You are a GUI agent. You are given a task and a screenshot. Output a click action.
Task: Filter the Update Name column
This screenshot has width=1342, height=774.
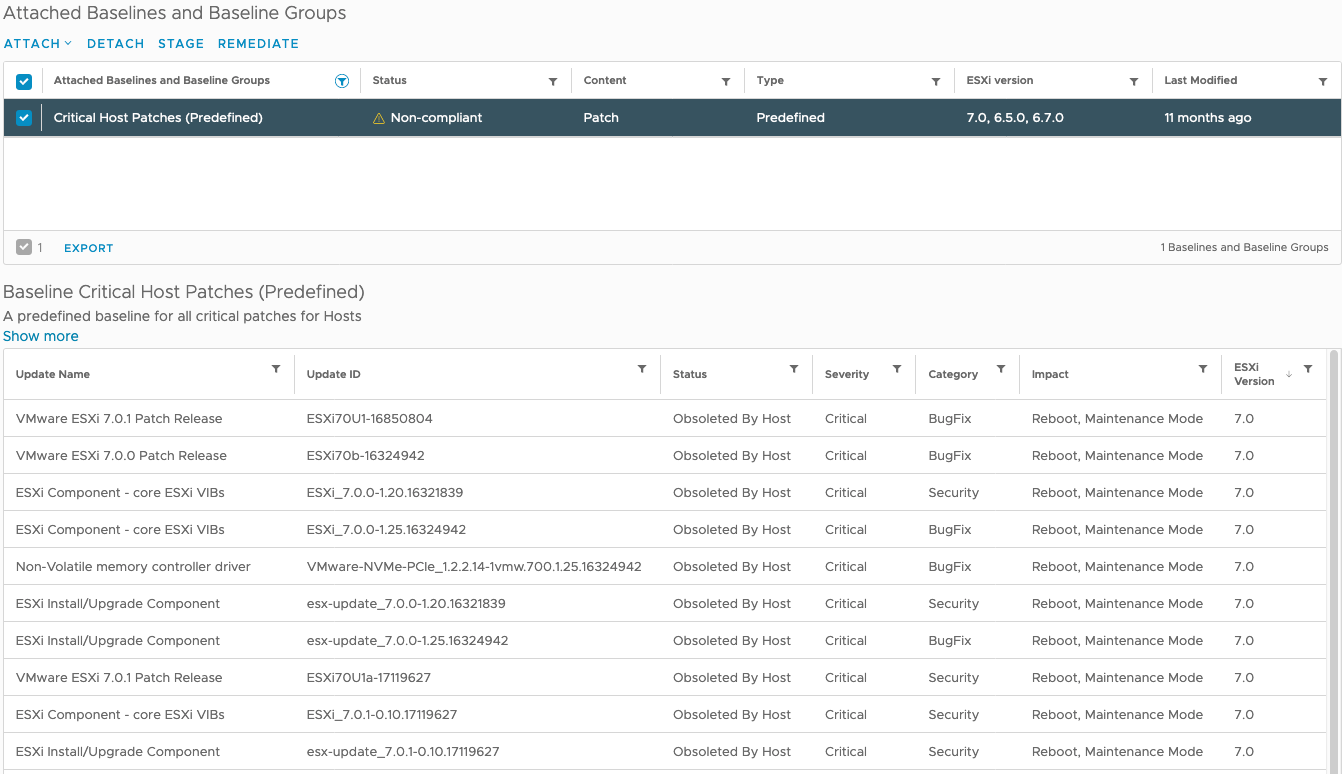tap(276, 369)
